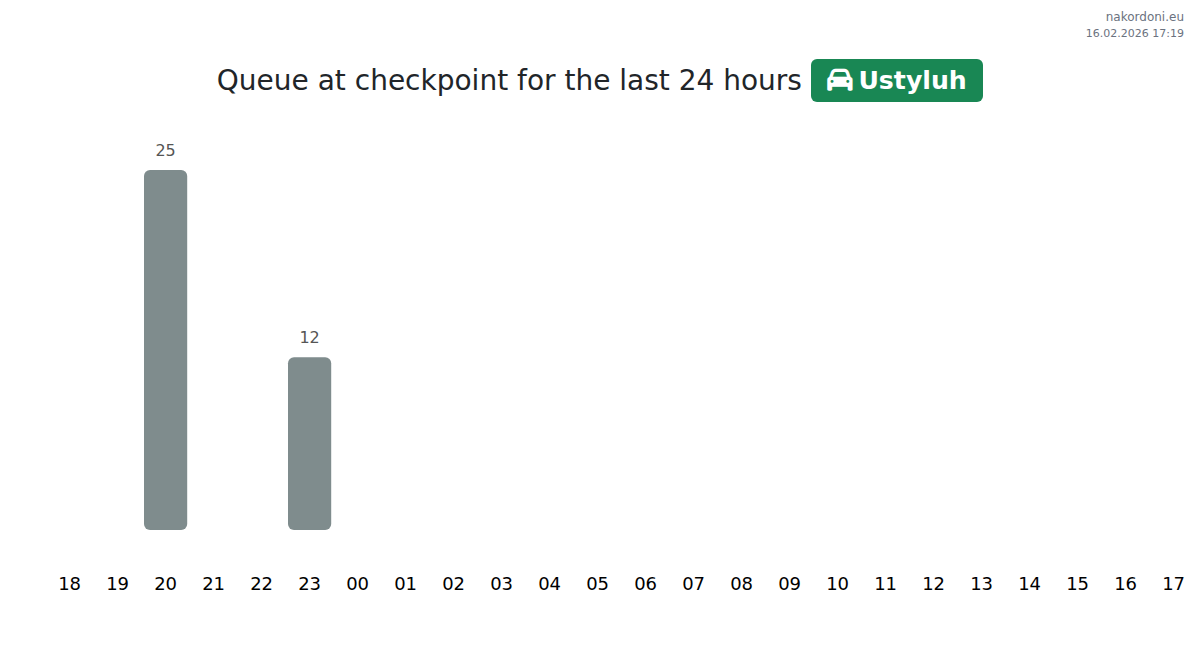Select the 06 hour label
The image size is (1200, 651).
[645, 584]
